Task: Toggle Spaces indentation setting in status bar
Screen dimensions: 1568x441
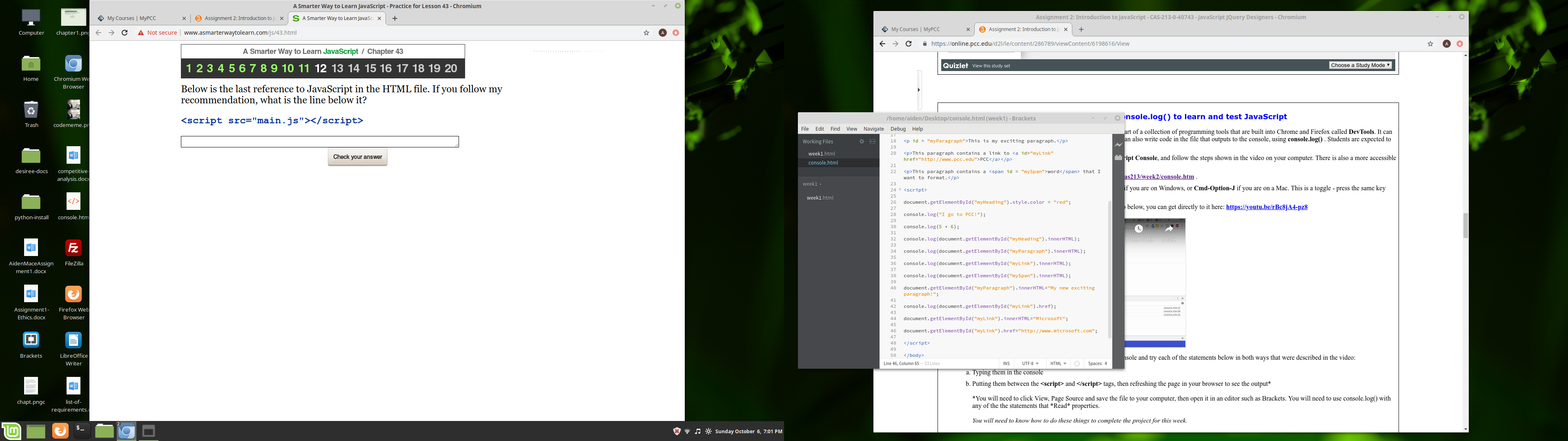Action: (x=1098, y=364)
